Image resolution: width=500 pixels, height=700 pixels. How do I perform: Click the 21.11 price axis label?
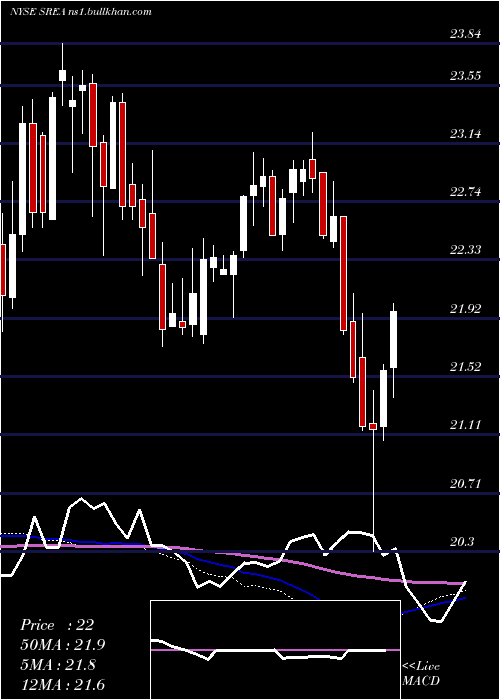[x=466, y=425]
